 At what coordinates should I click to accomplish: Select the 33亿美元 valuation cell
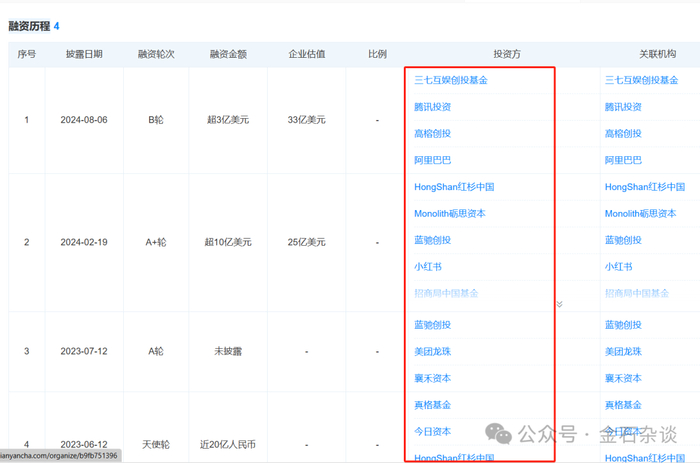coord(307,120)
